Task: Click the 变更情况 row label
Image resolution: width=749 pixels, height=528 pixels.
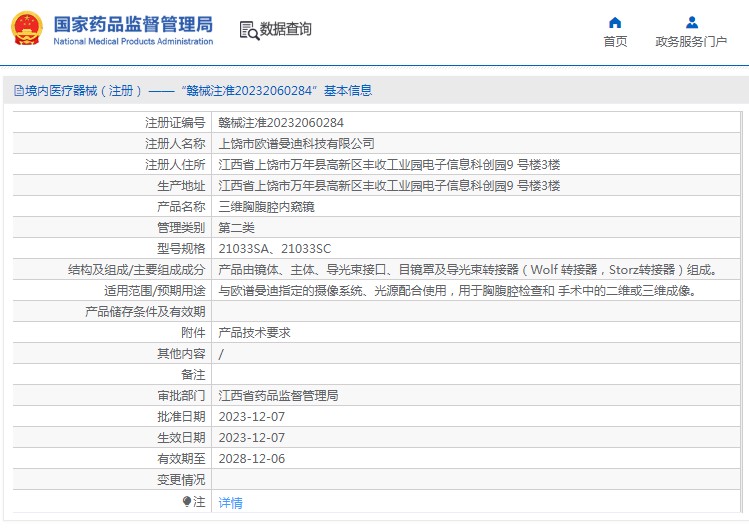Action: (x=181, y=480)
